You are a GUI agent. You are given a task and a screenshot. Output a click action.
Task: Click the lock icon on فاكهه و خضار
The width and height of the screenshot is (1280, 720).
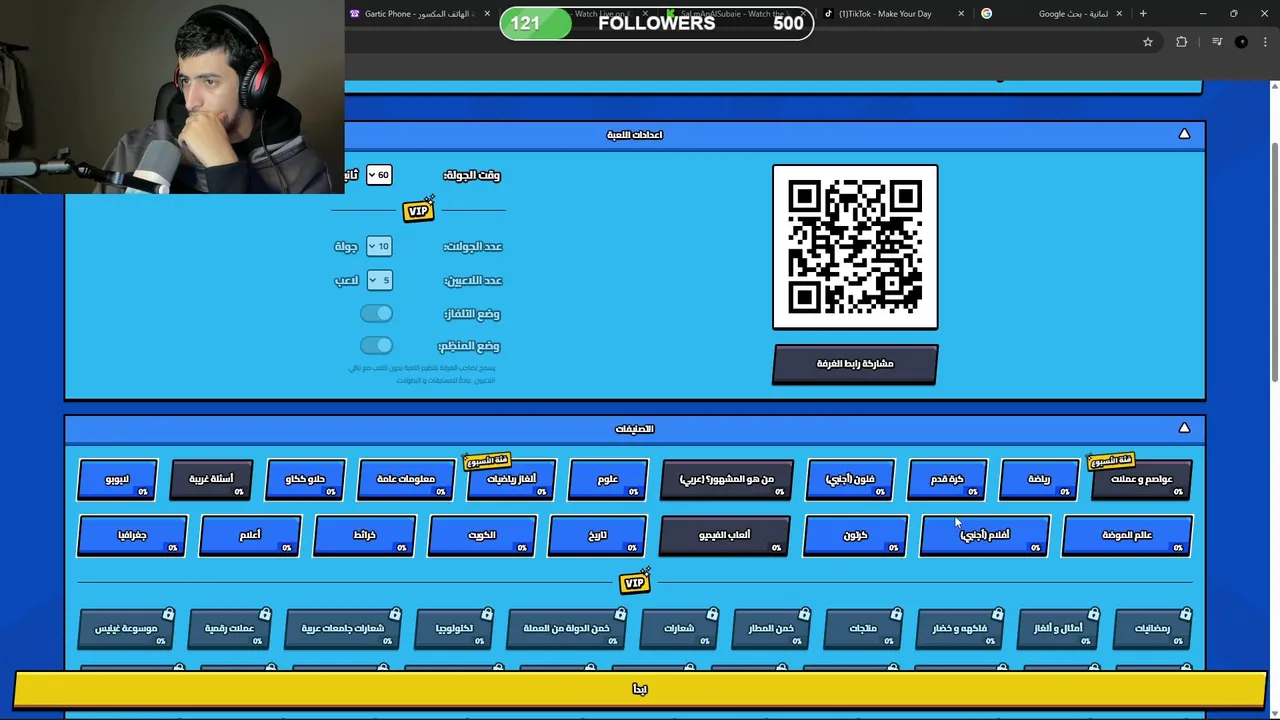pos(997,614)
